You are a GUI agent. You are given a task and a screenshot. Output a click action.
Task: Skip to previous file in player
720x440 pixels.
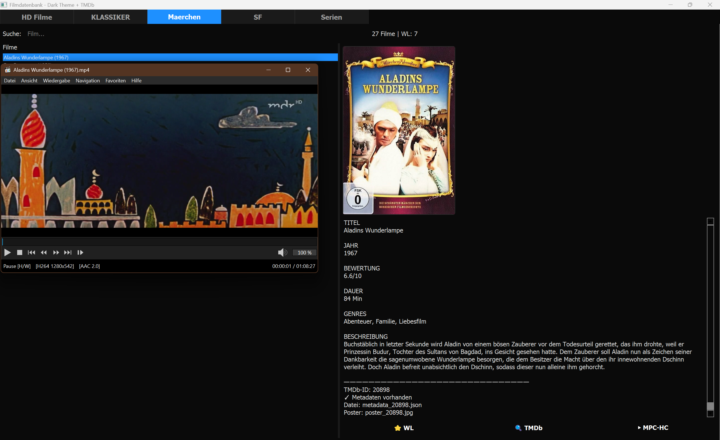[x=31, y=252]
